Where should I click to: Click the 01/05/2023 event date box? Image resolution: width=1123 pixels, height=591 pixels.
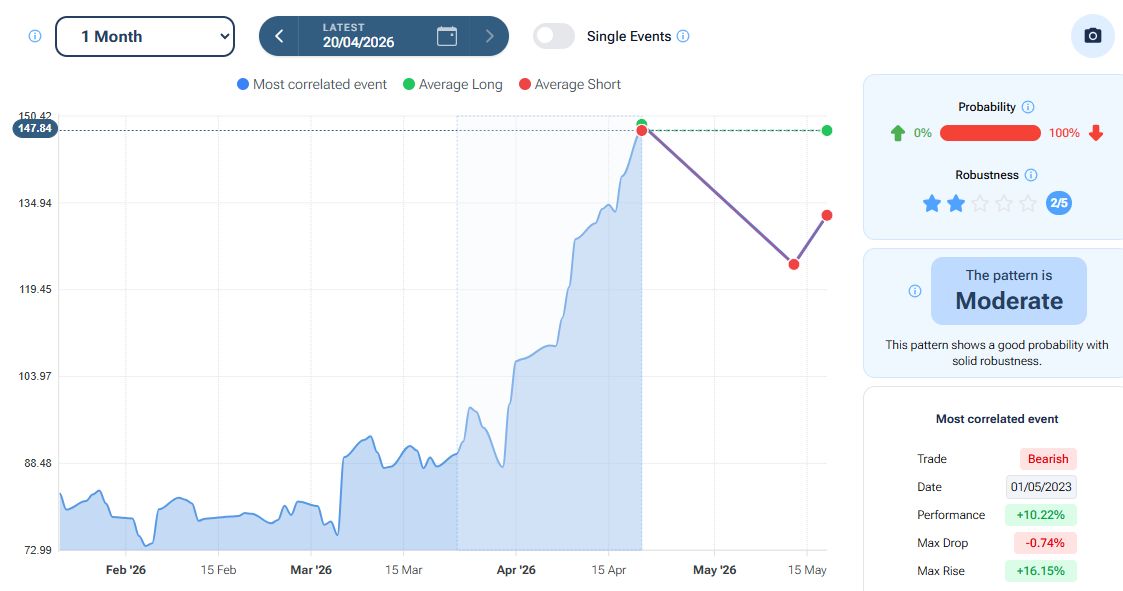[1041, 487]
